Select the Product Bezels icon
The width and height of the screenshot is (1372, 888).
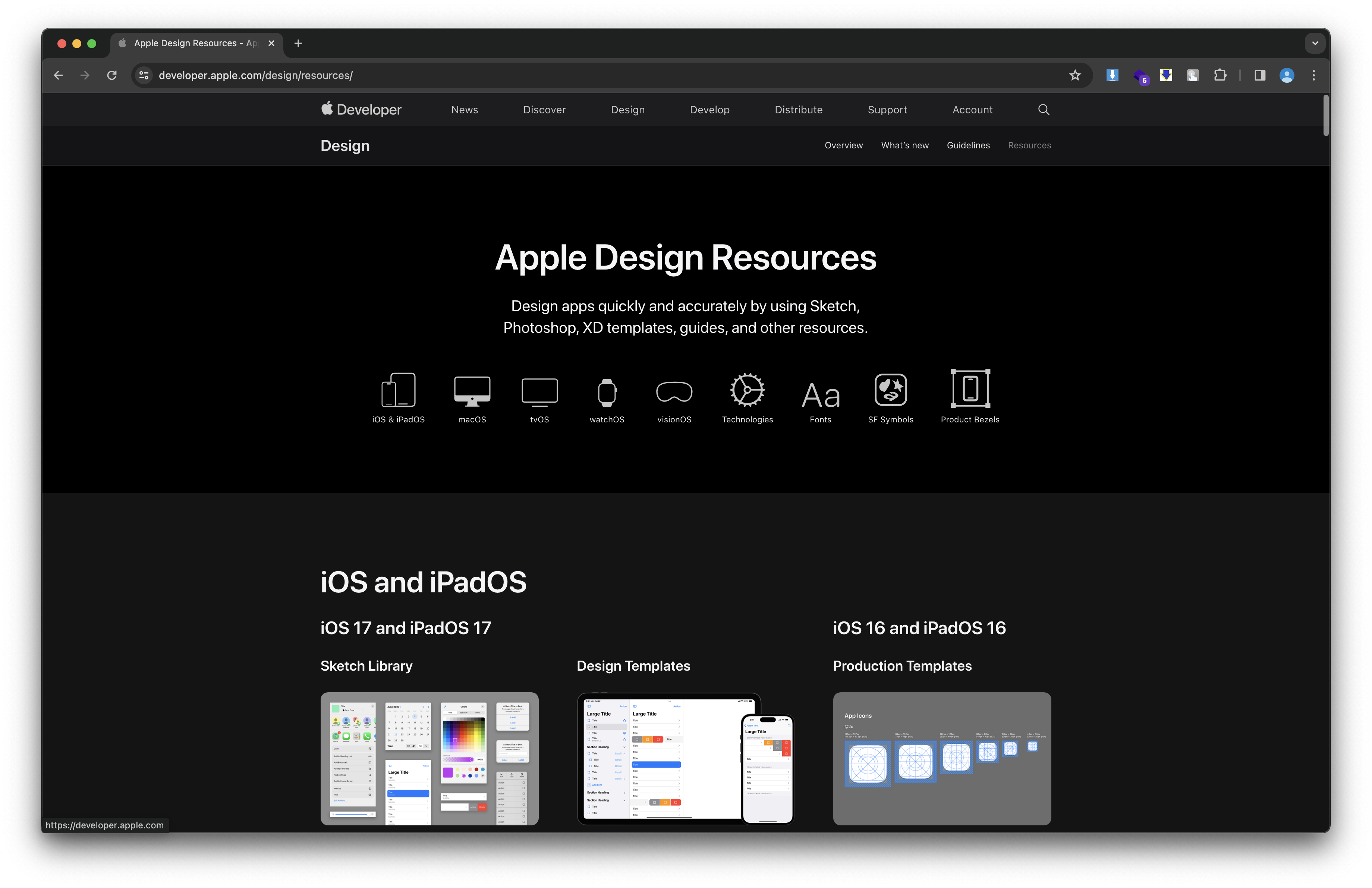pos(970,388)
